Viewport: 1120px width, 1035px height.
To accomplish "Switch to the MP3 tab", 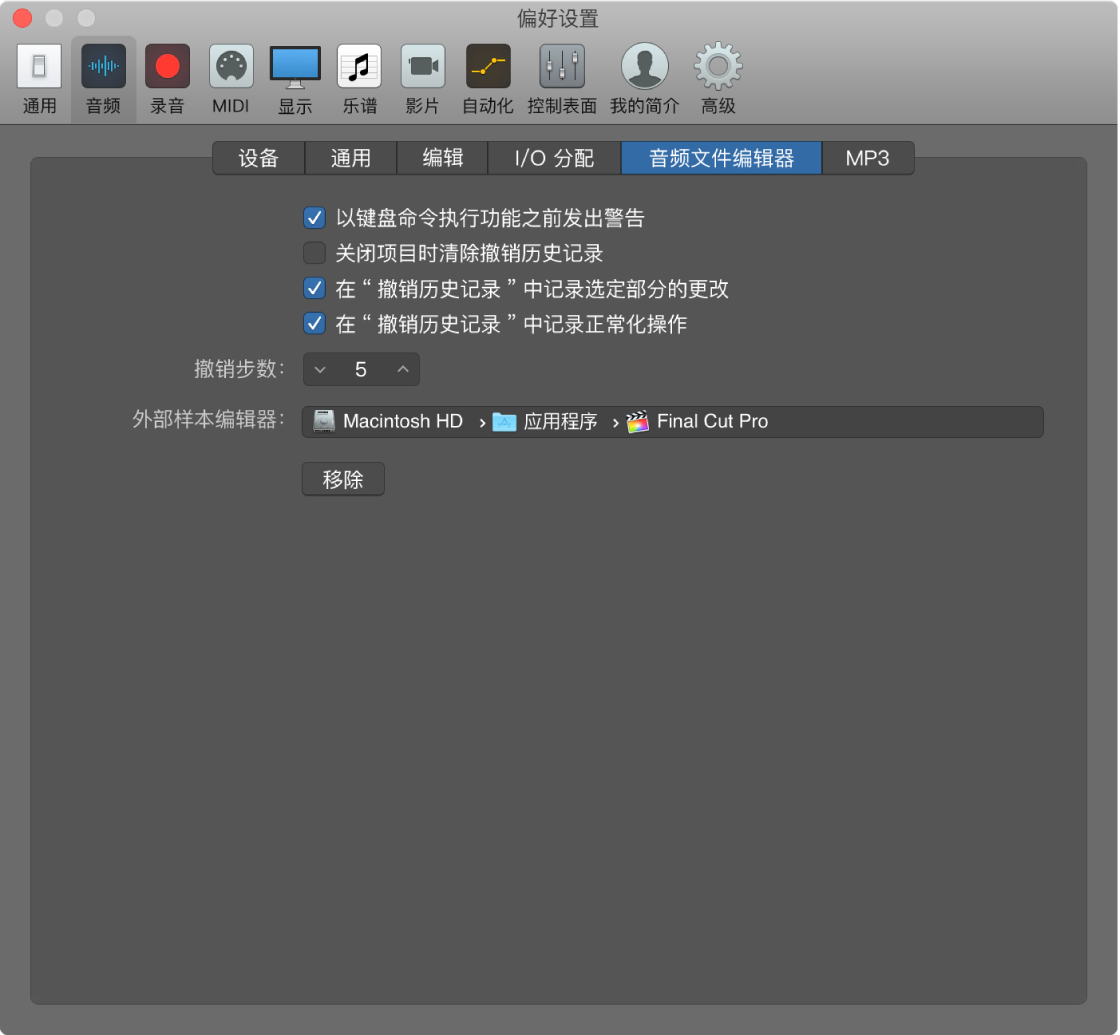I will pos(868,158).
